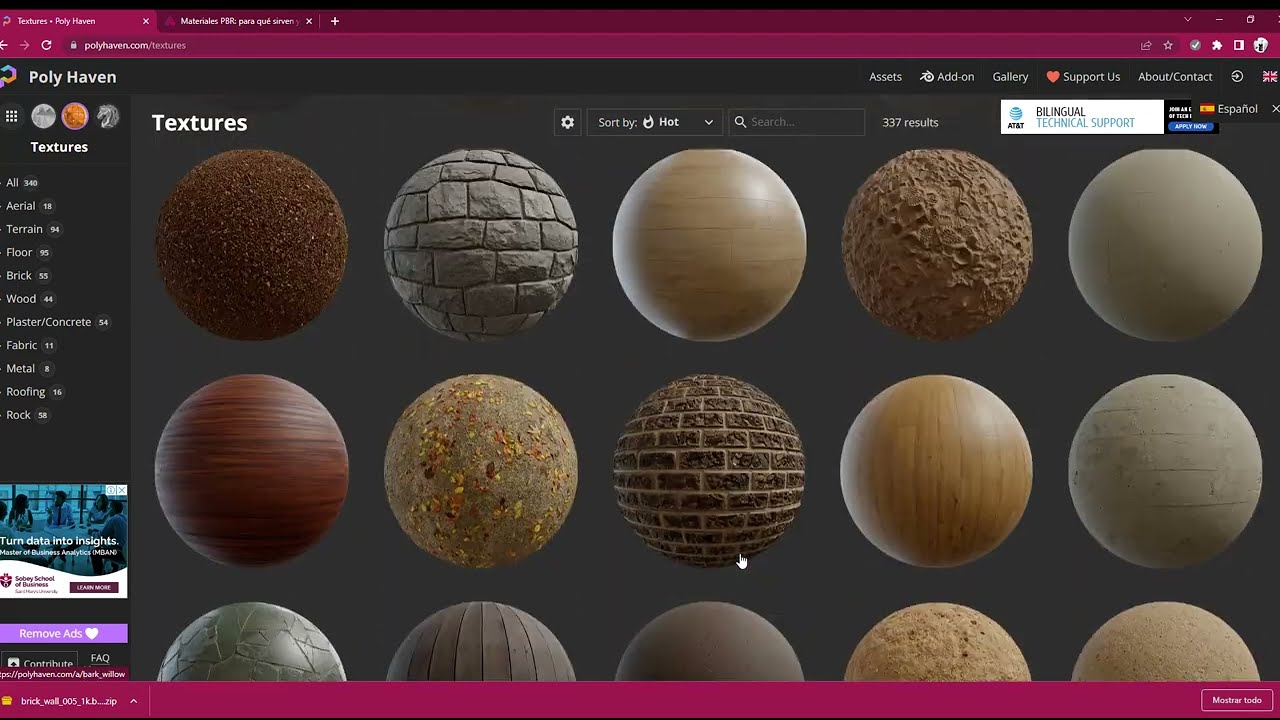1280x720 pixels.
Task: Open the dark red wood texture sphere
Action: tap(252, 471)
